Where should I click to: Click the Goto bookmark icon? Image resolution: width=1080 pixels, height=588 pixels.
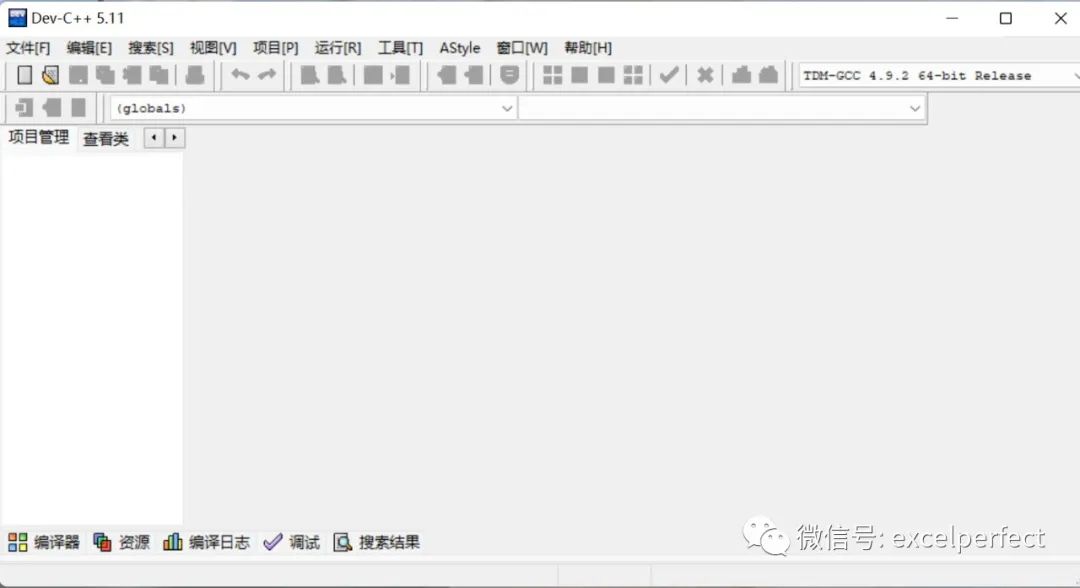(x=79, y=107)
